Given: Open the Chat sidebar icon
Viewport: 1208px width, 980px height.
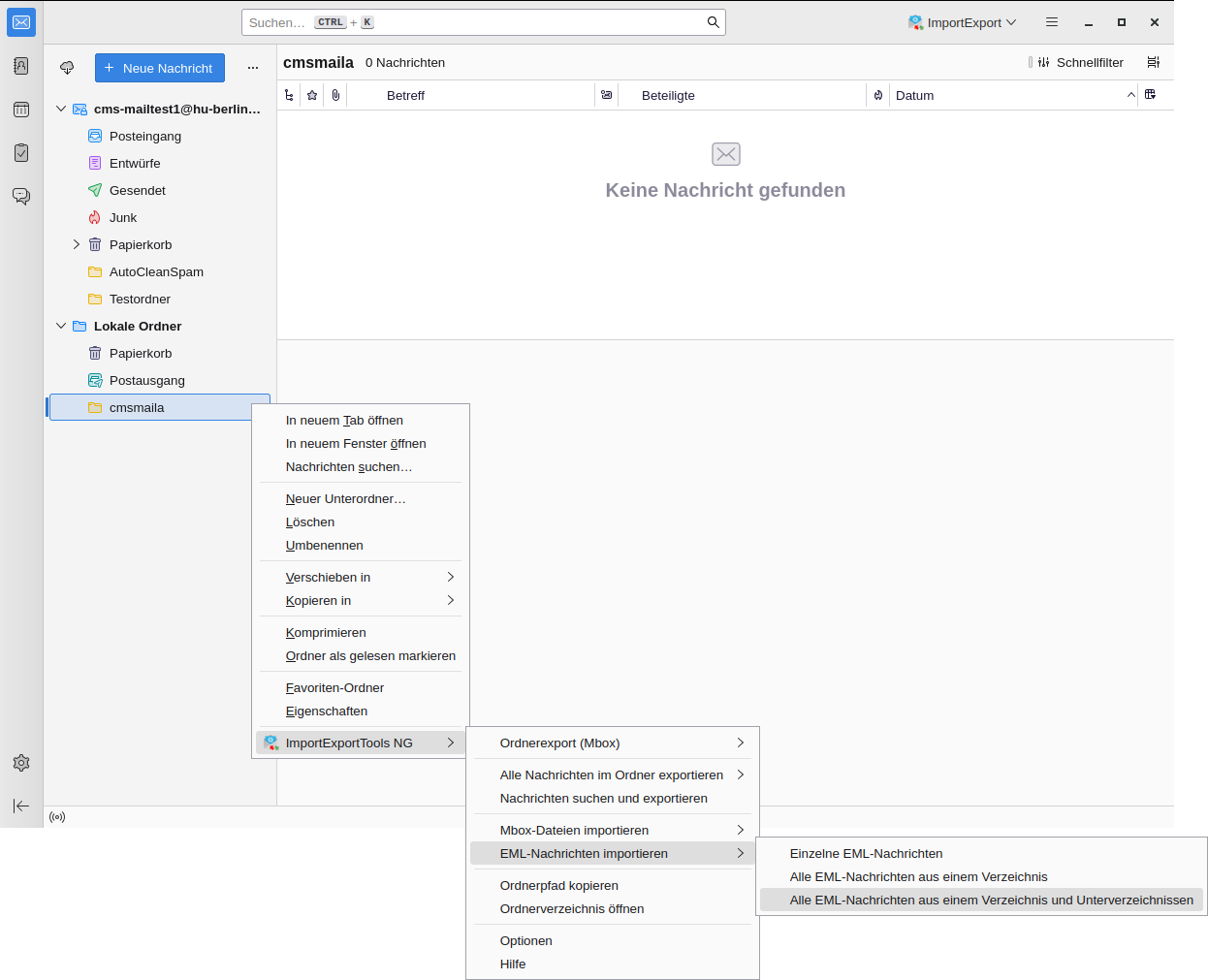Looking at the screenshot, I should coord(21,197).
